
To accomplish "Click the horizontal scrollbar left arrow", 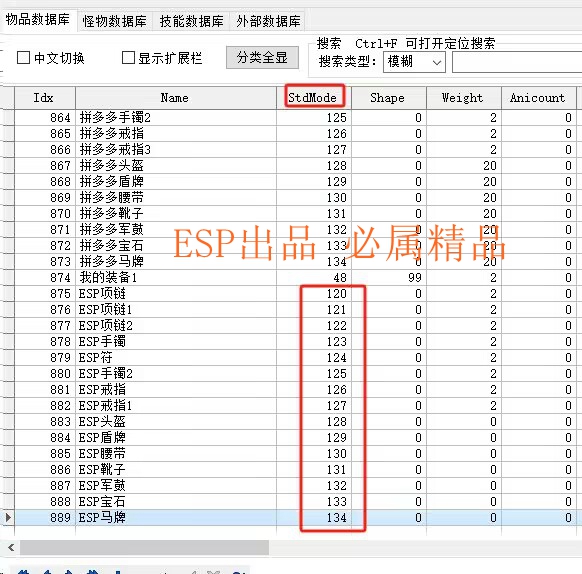I will 10,548.
